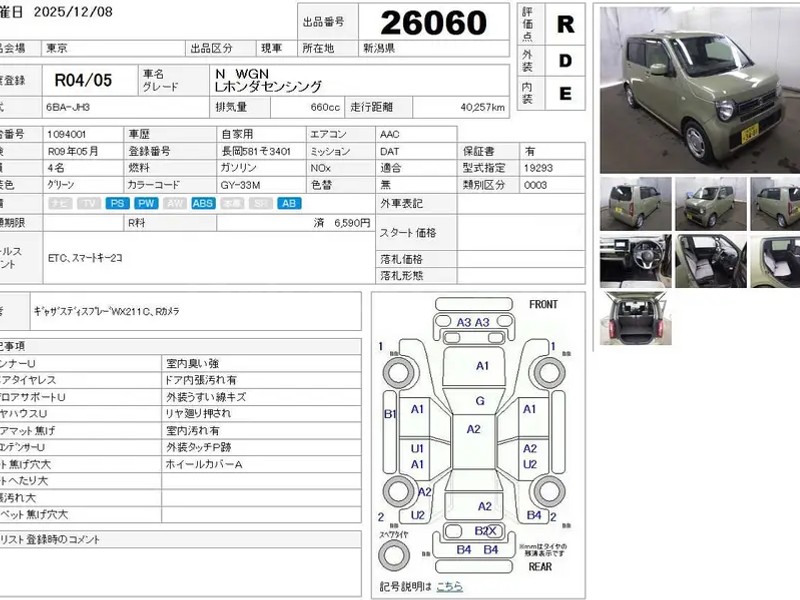The height and width of the screenshot is (600, 800).
Task: Click the PS equipment badge
Action: tap(117, 203)
